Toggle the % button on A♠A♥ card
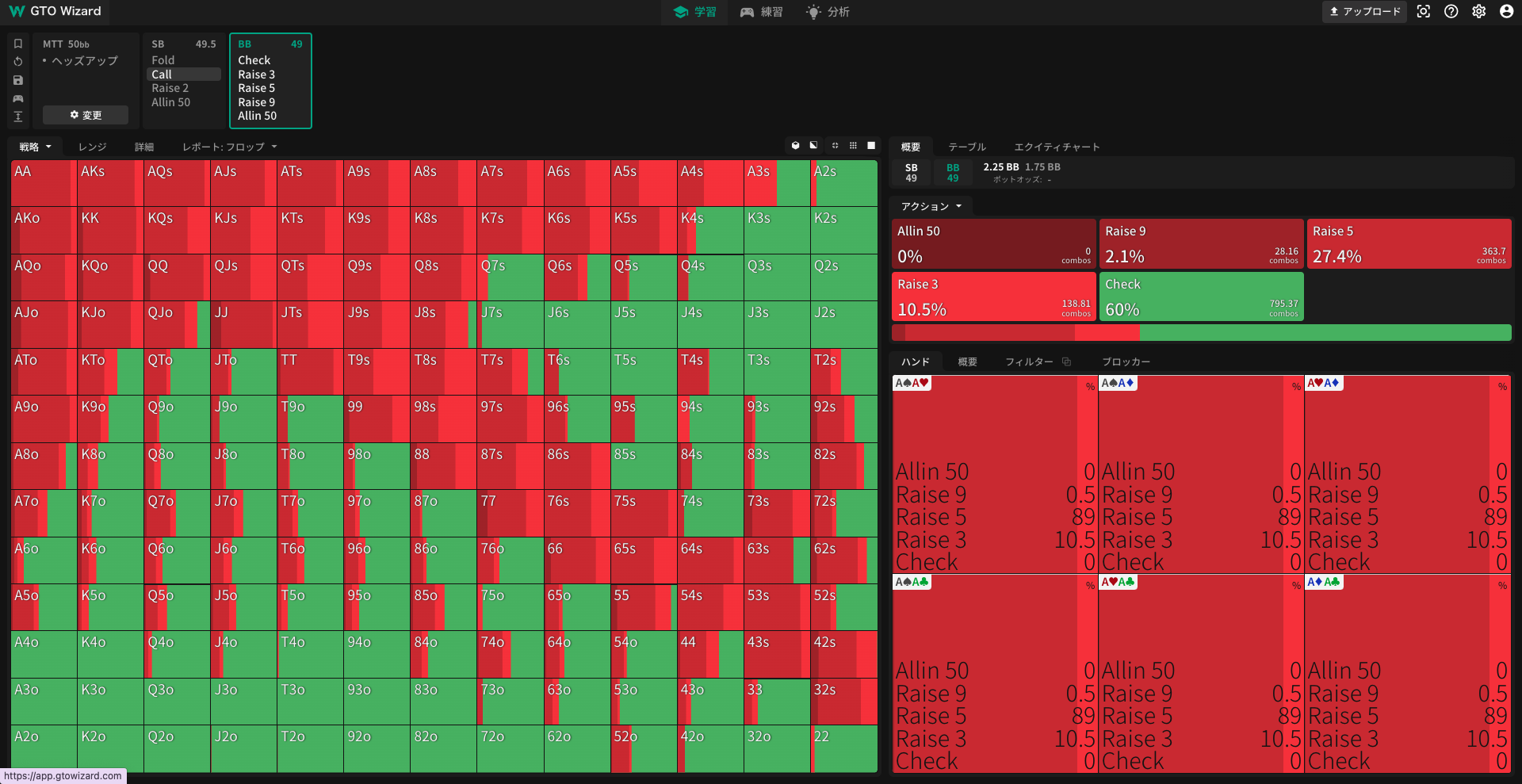The width and height of the screenshot is (1522, 784). 1090,387
